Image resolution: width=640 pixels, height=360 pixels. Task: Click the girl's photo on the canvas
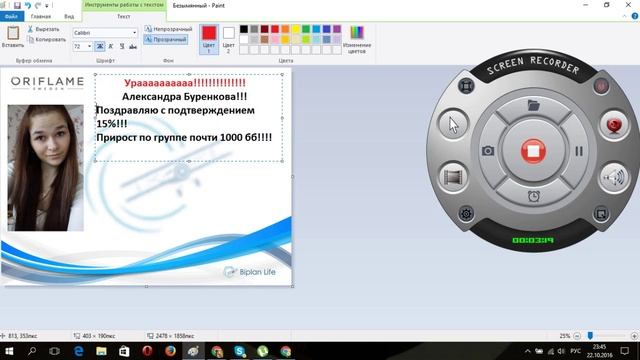45,168
